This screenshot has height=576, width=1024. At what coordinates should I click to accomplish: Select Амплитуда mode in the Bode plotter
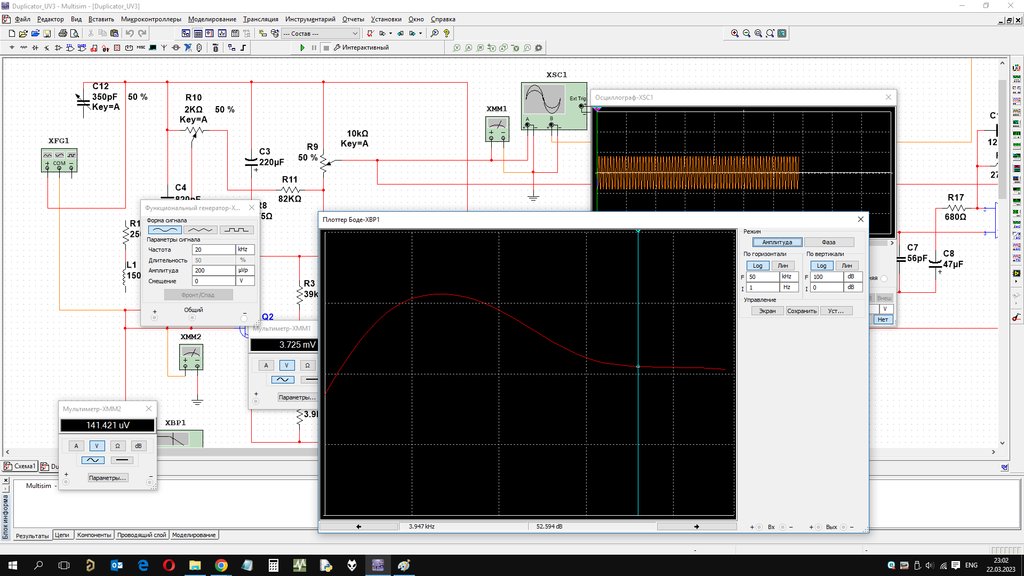(x=777, y=242)
